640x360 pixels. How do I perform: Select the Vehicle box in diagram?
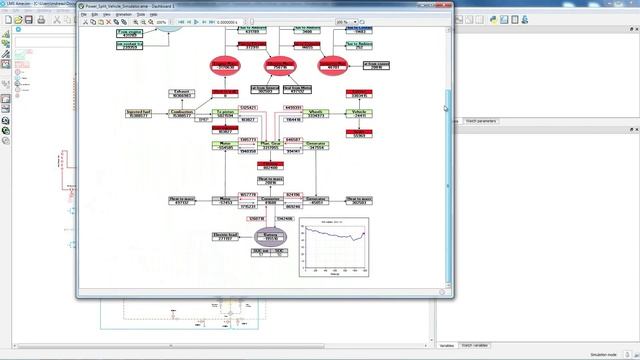(359, 113)
